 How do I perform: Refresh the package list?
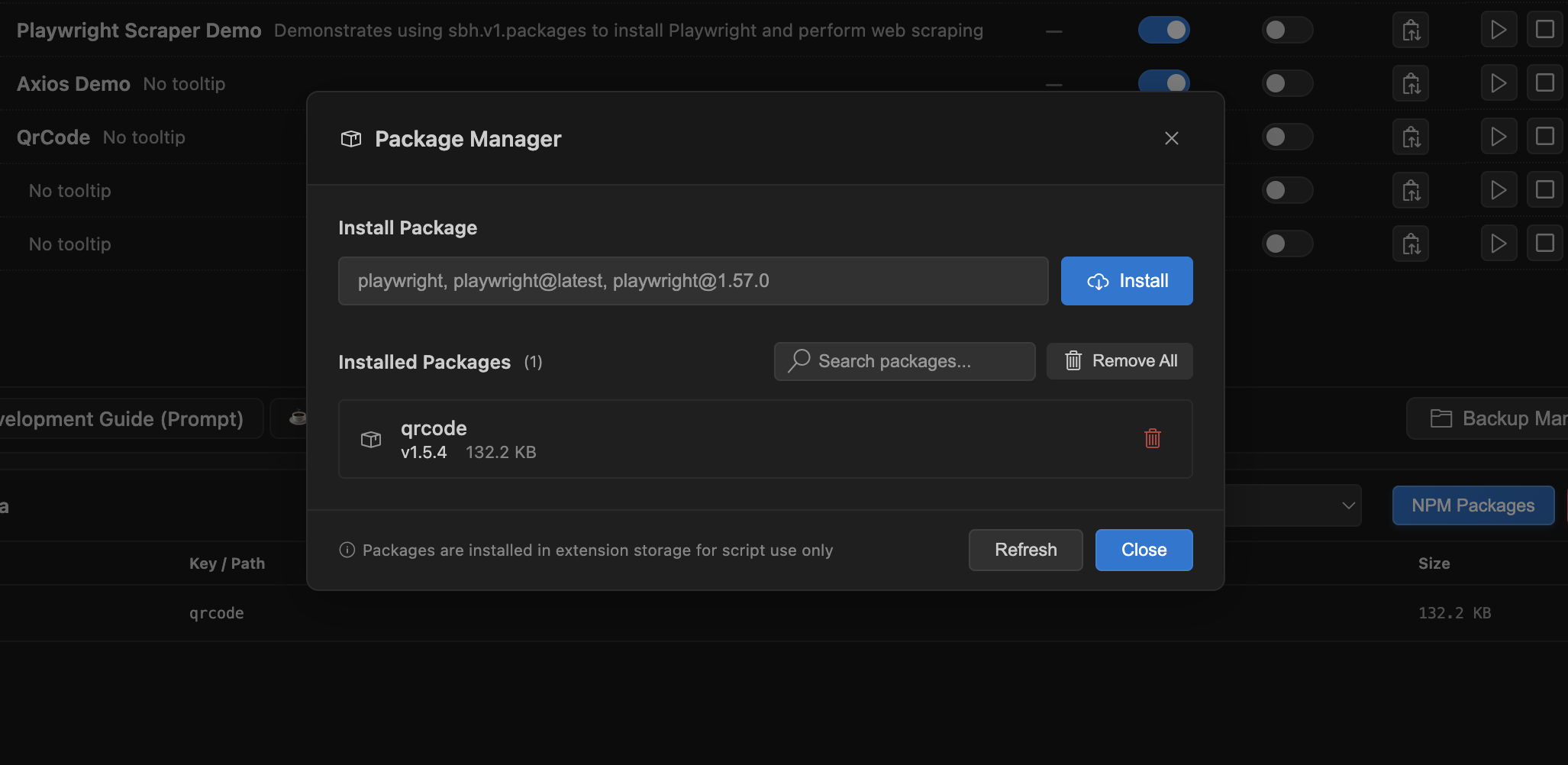pyautogui.click(x=1026, y=550)
